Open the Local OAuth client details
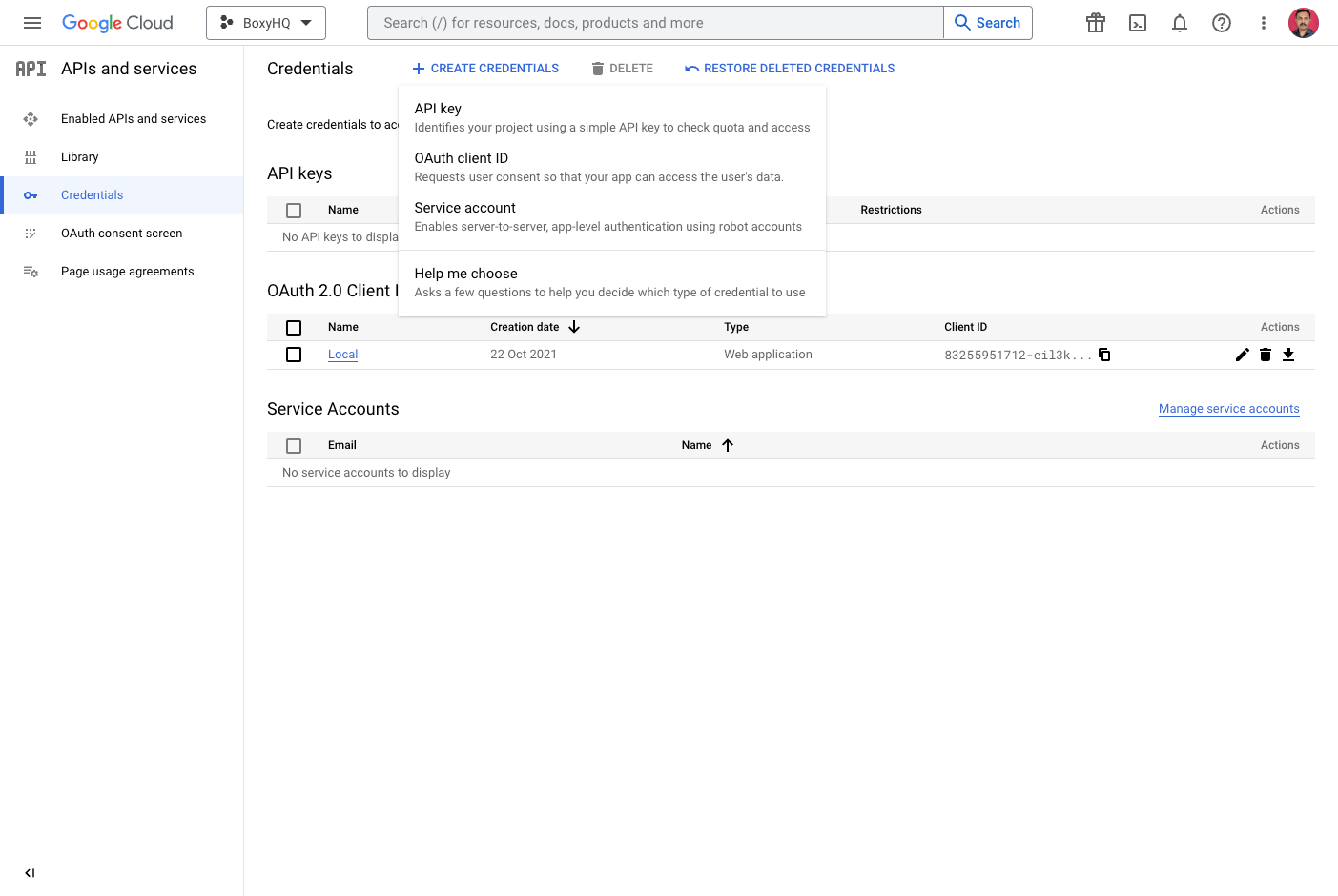Image resolution: width=1338 pixels, height=896 pixels. click(x=342, y=354)
